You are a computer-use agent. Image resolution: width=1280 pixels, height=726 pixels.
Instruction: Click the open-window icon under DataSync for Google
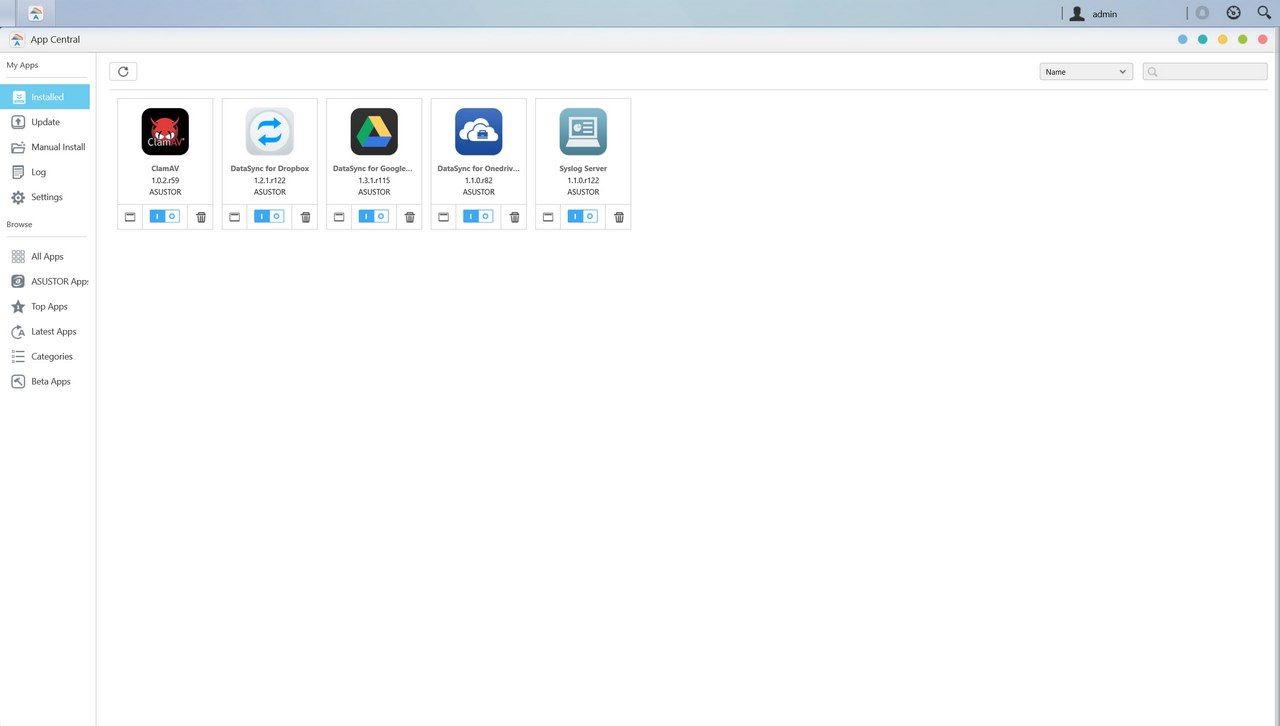[339, 217]
